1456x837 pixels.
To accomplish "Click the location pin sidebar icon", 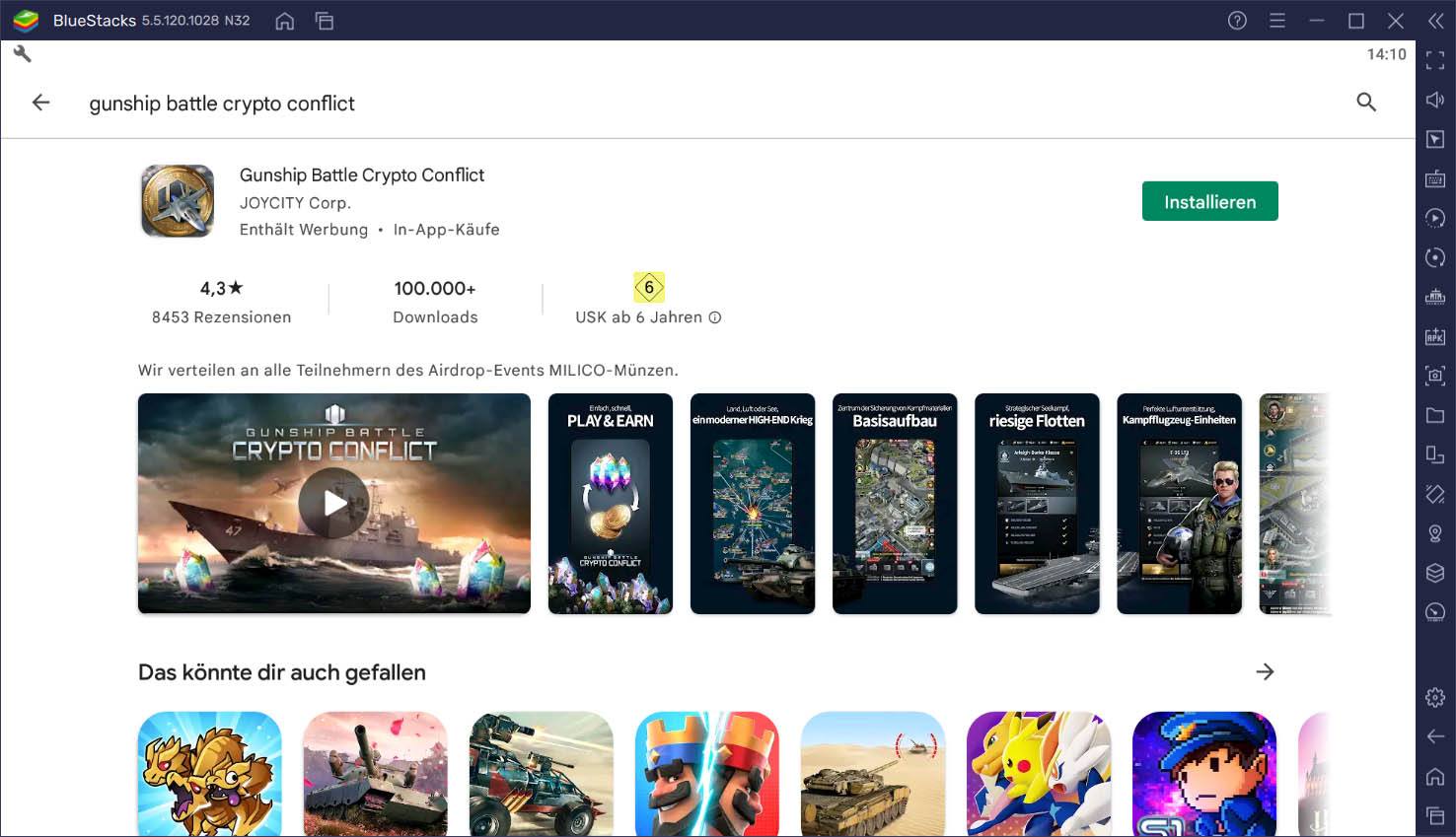I will click(1435, 533).
